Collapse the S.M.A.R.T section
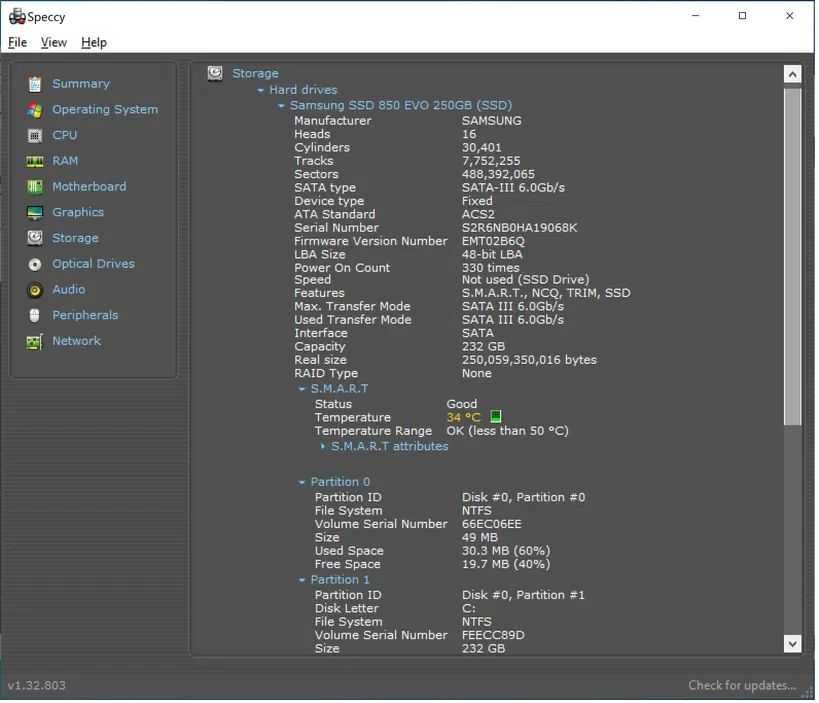 point(301,389)
